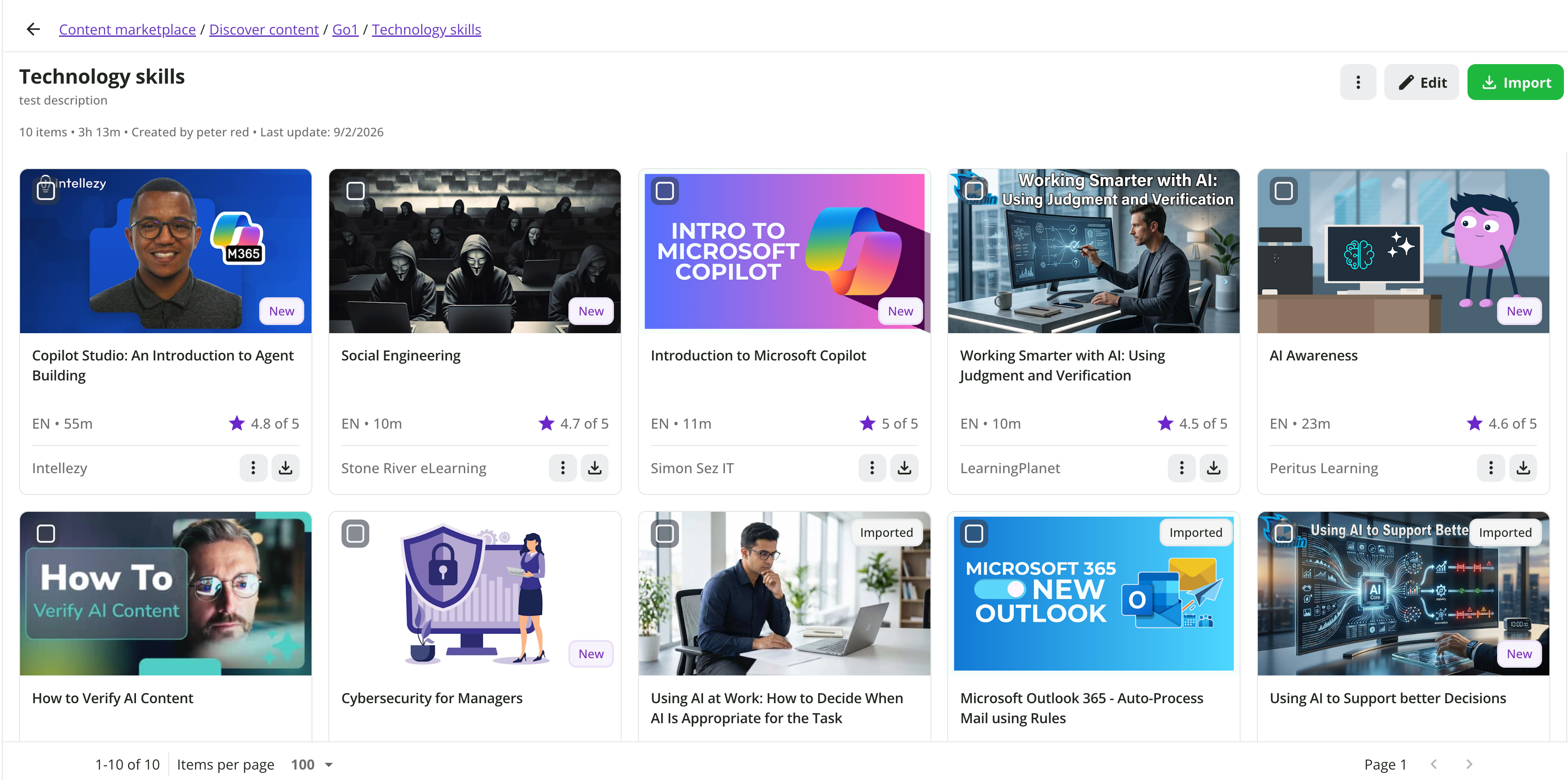The width and height of the screenshot is (1568, 780).
Task: Tick the AI Awareness card checkbox
Action: pos(1284,191)
